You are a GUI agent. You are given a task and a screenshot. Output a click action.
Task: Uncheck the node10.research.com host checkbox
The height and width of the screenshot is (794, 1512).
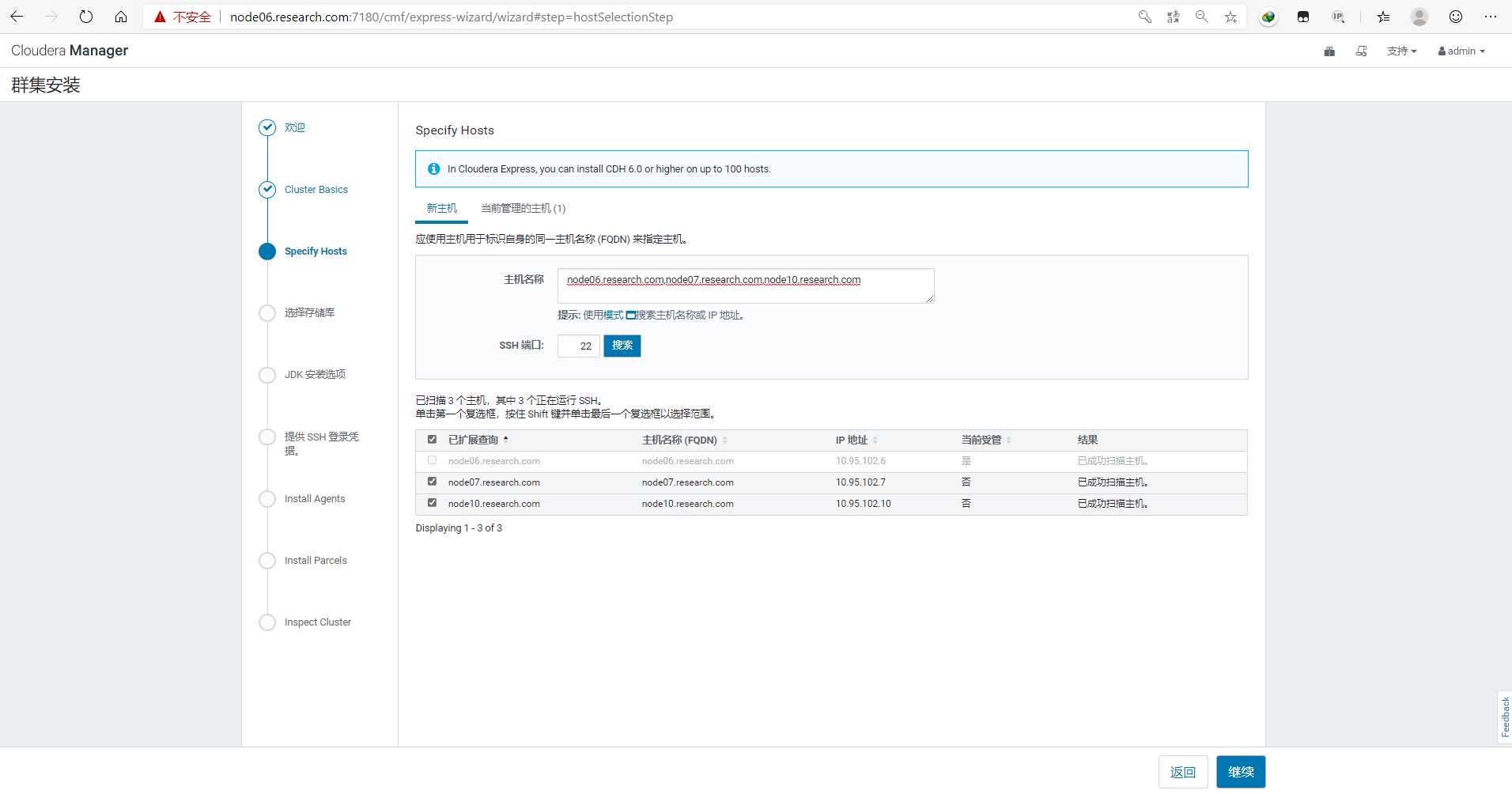coord(432,503)
